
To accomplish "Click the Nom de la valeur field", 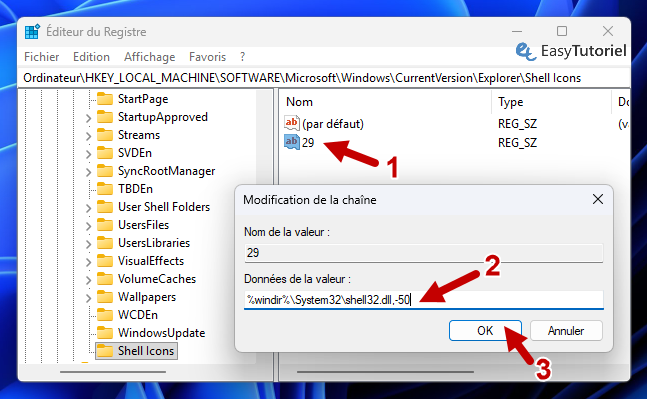I will 424,253.
